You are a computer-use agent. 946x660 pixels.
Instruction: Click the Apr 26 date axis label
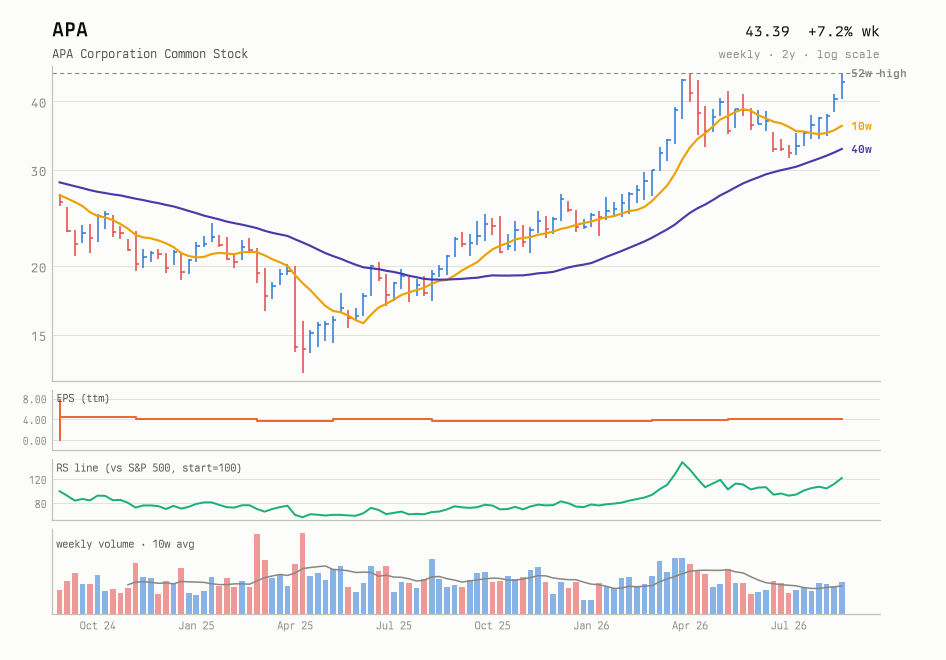coord(690,626)
